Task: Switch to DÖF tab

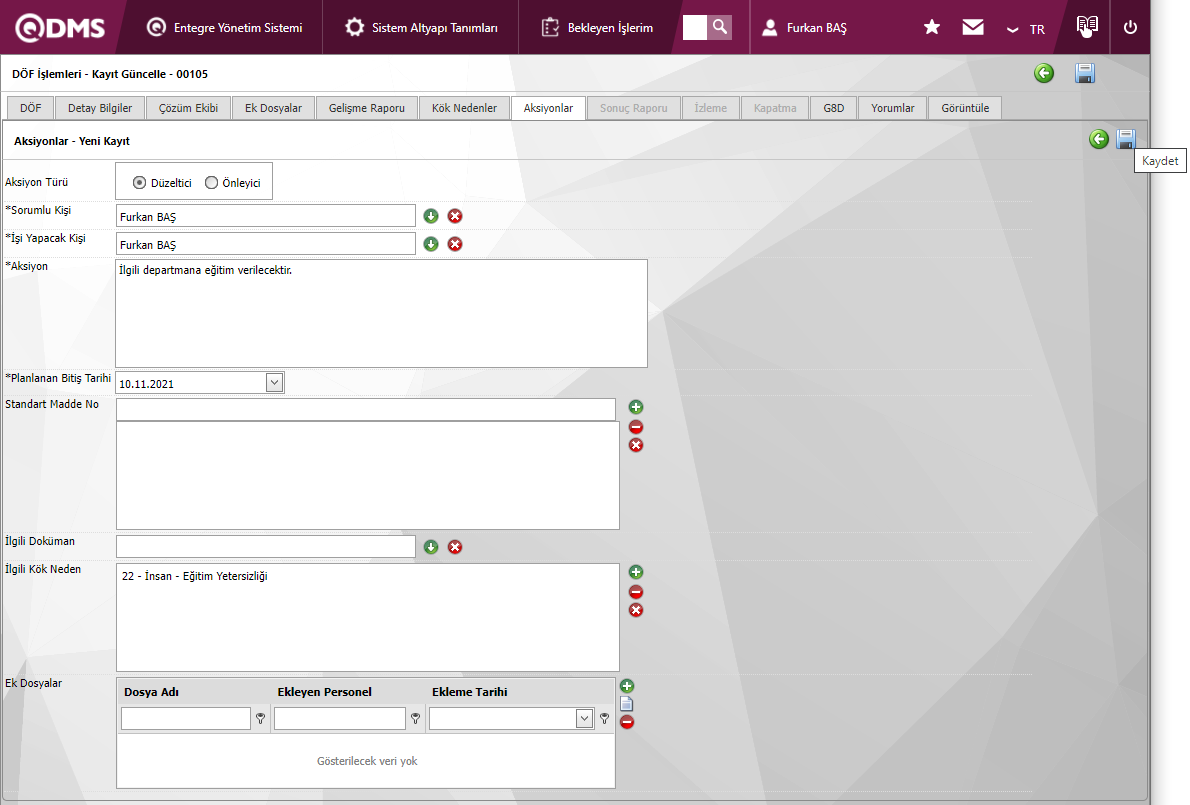Action: tap(30, 108)
